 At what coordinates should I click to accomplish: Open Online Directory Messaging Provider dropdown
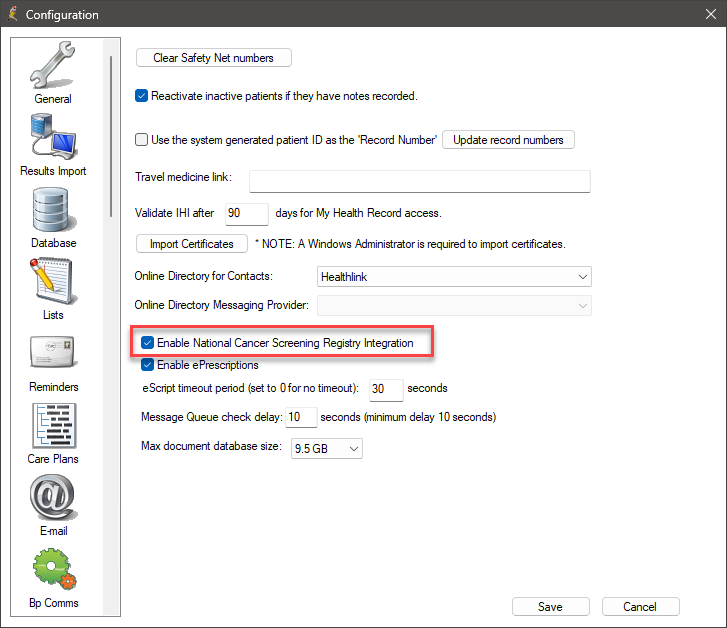click(454, 306)
